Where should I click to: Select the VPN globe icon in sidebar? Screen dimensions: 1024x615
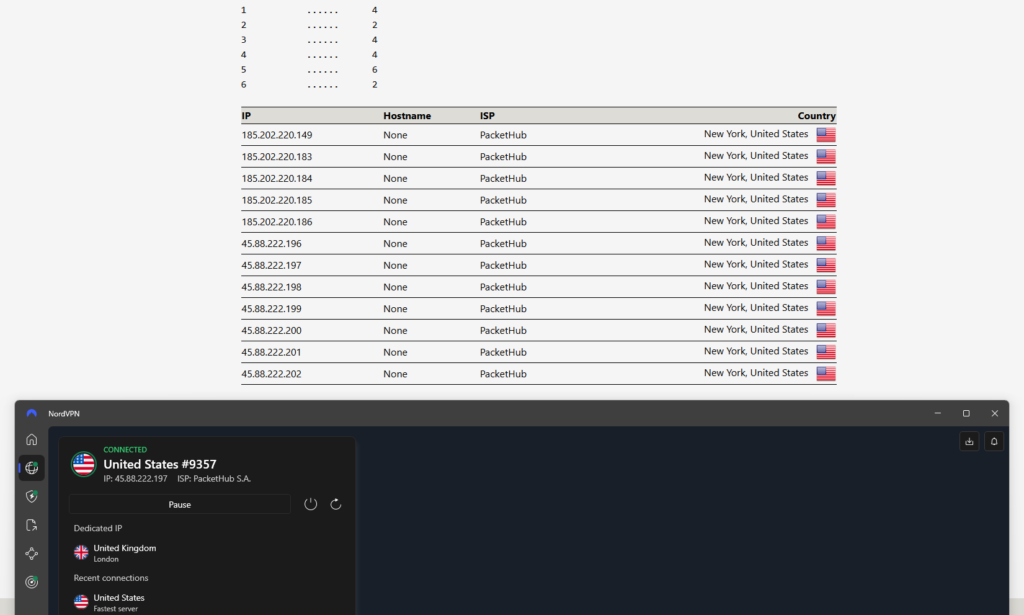31,468
